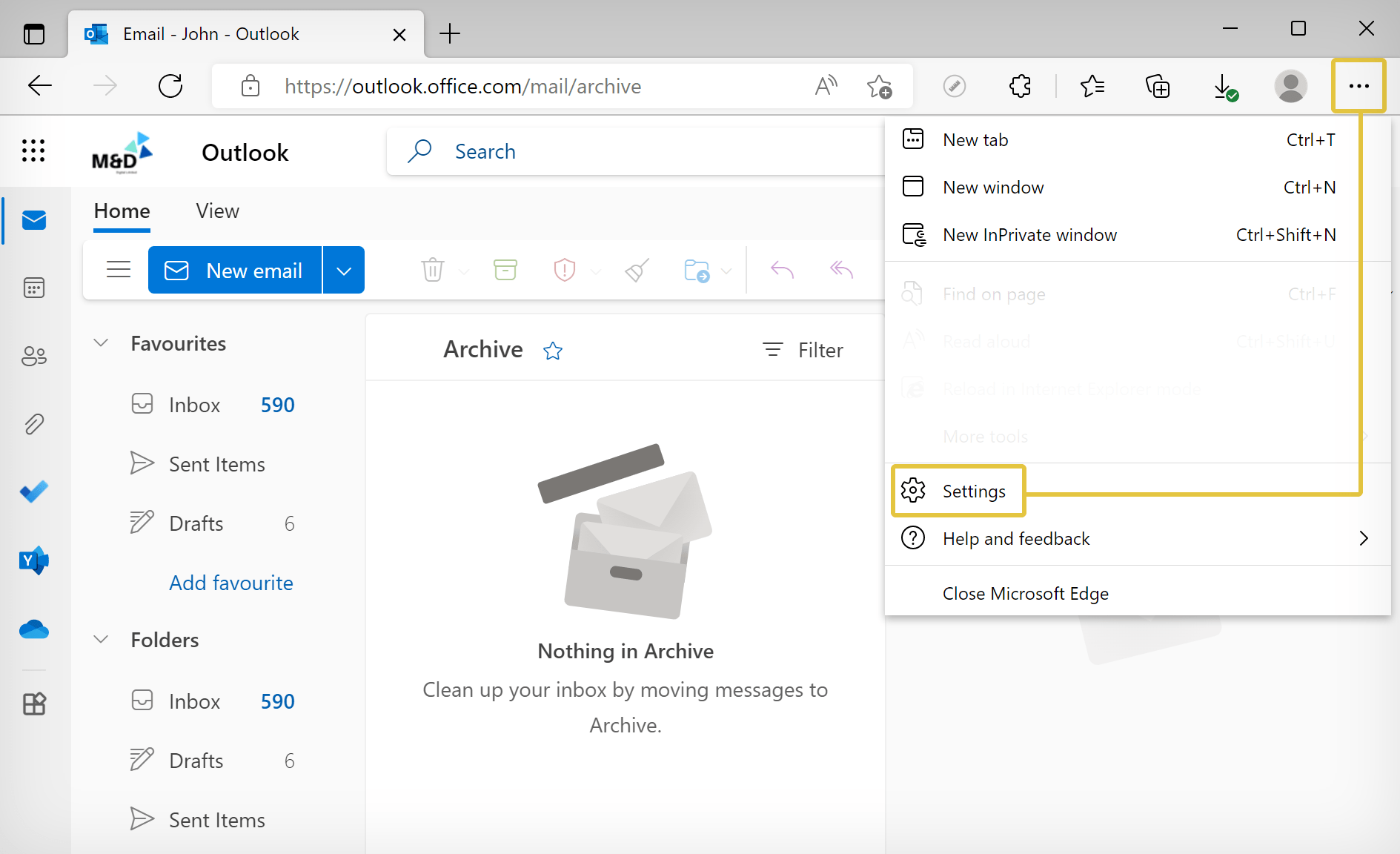
Task: Collapse the Folders section
Action: [x=101, y=639]
